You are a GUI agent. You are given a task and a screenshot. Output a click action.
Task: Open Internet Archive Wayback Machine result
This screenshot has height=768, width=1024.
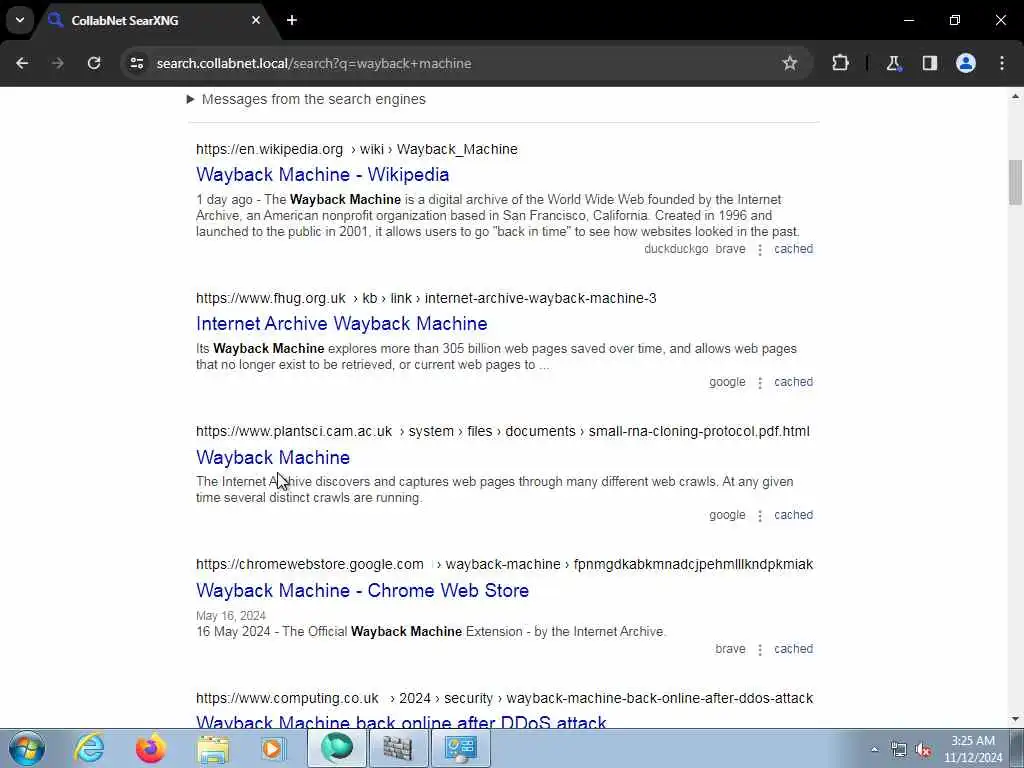pos(342,323)
